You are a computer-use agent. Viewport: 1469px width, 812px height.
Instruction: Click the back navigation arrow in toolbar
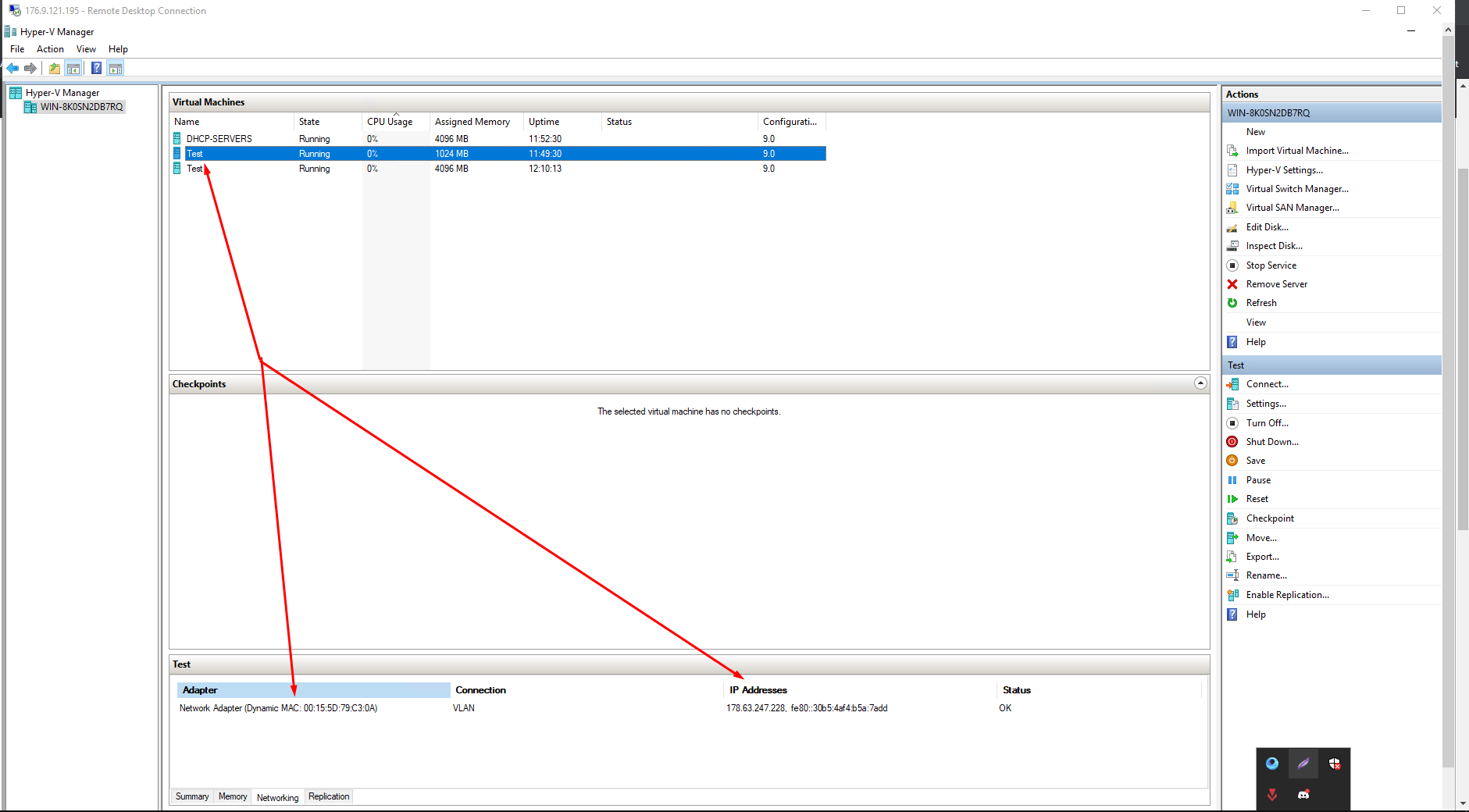coord(12,68)
